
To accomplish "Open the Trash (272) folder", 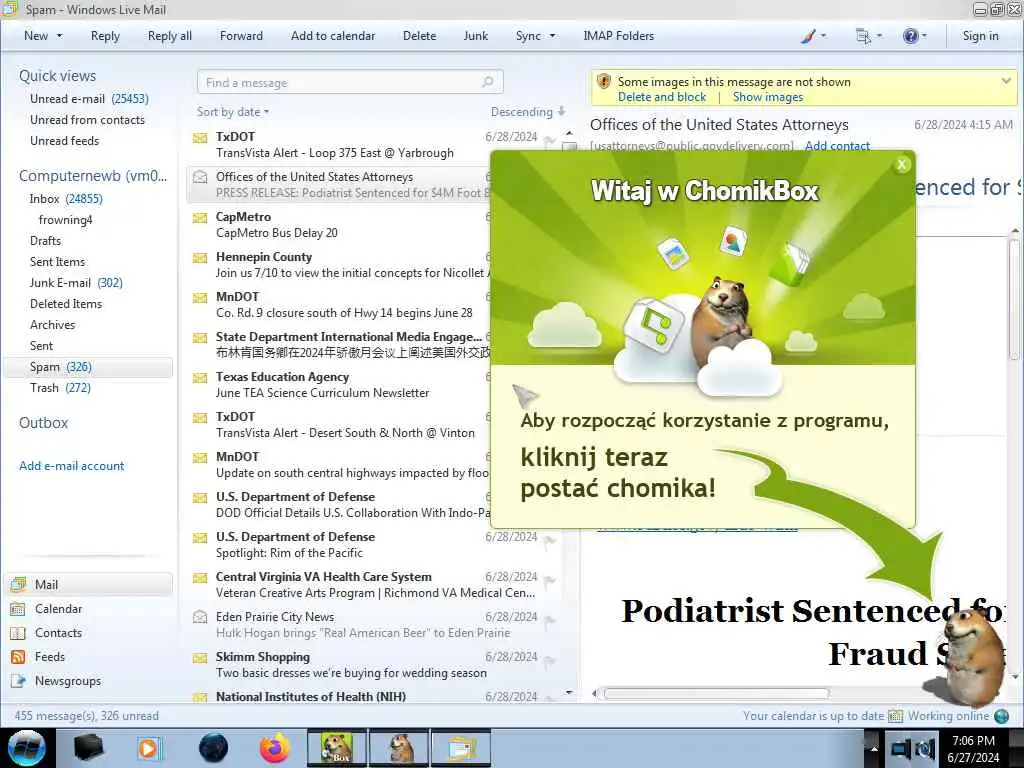I will (x=60, y=388).
